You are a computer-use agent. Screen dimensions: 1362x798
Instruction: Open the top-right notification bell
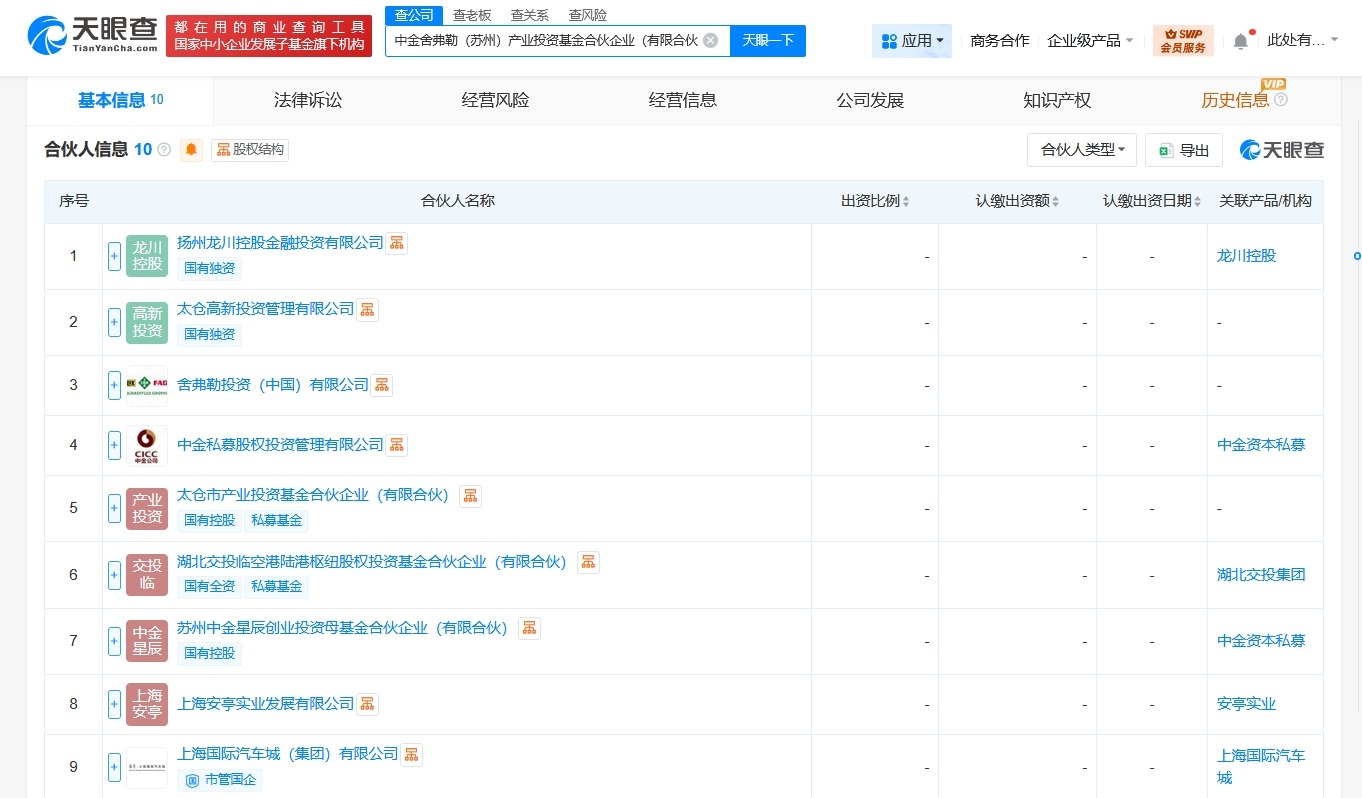pos(1239,38)
